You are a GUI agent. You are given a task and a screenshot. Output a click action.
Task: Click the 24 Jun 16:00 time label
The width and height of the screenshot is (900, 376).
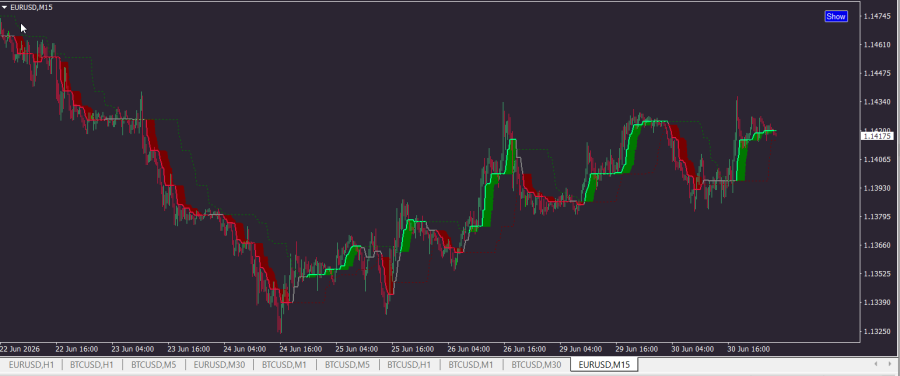300,349
